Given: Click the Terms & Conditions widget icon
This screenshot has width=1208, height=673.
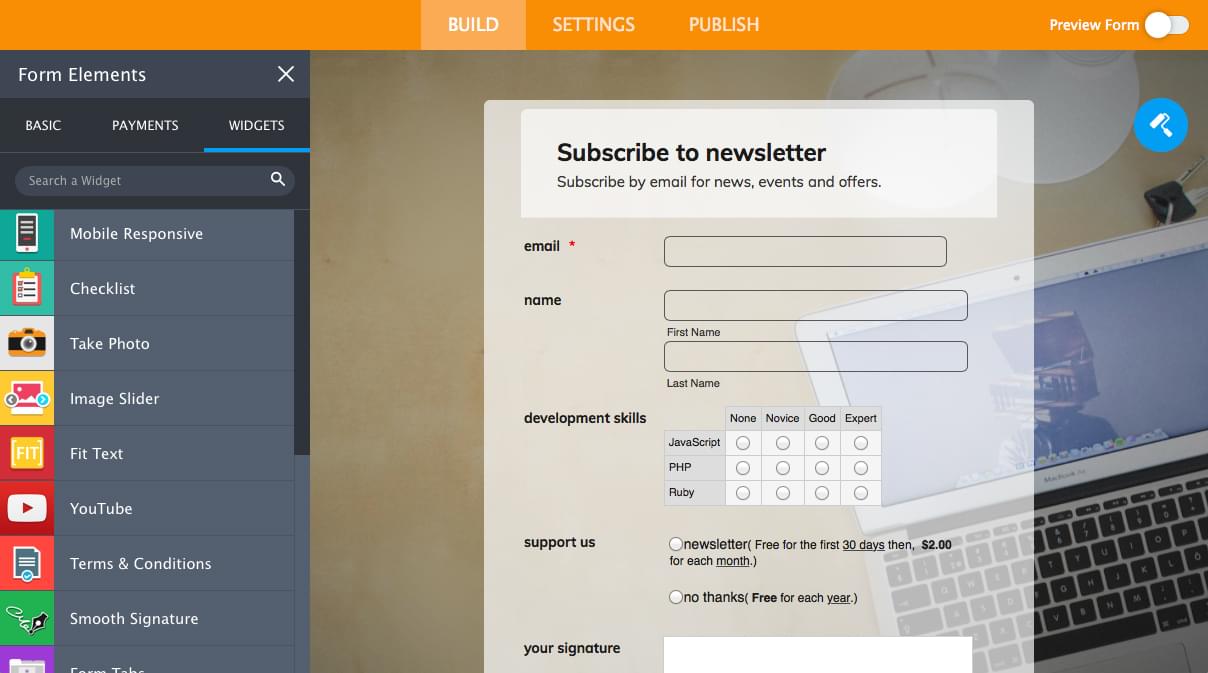Looking at the screenshot, I should (x=27, y=564).
